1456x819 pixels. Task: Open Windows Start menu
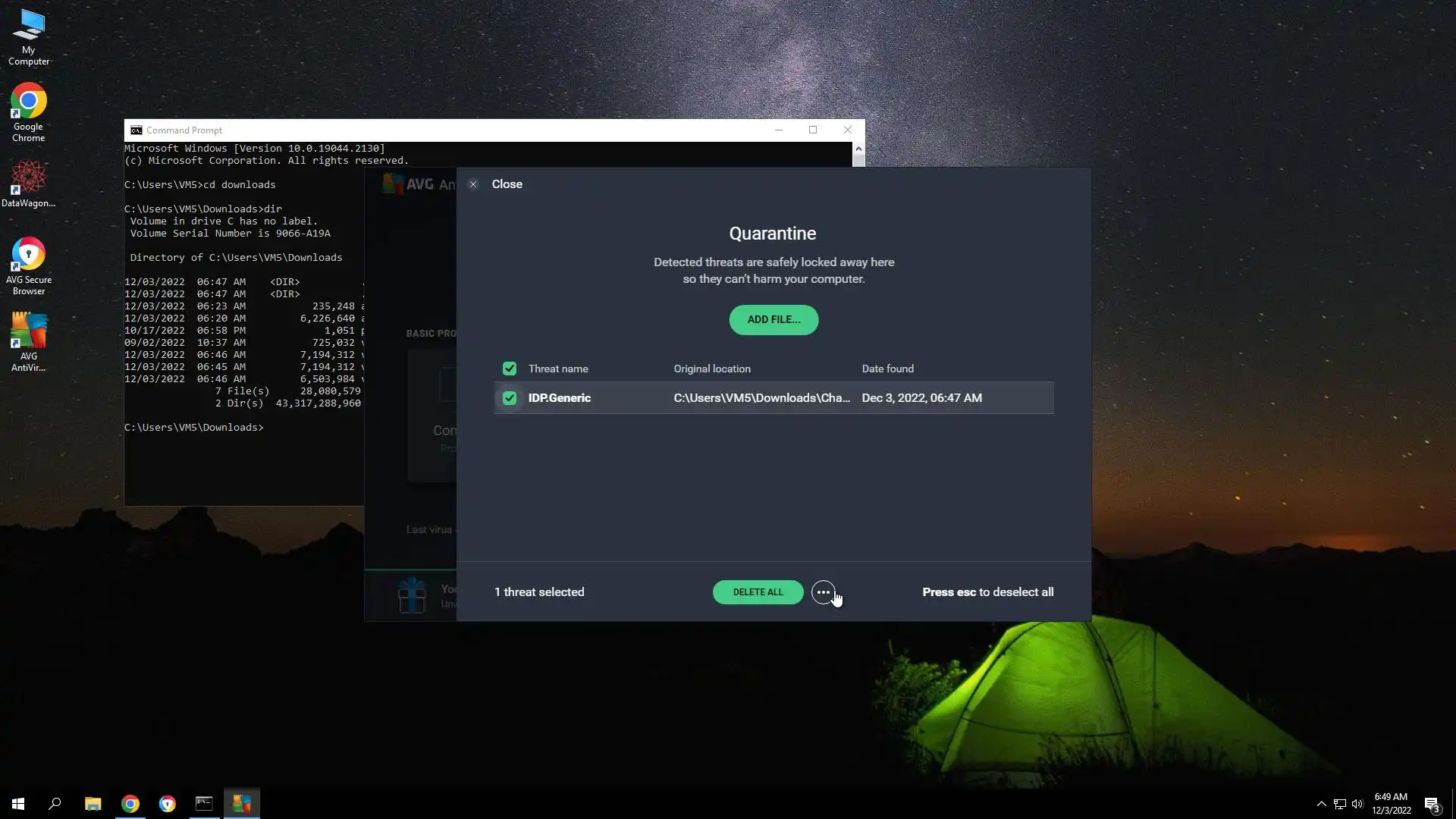tap(18, 804)
